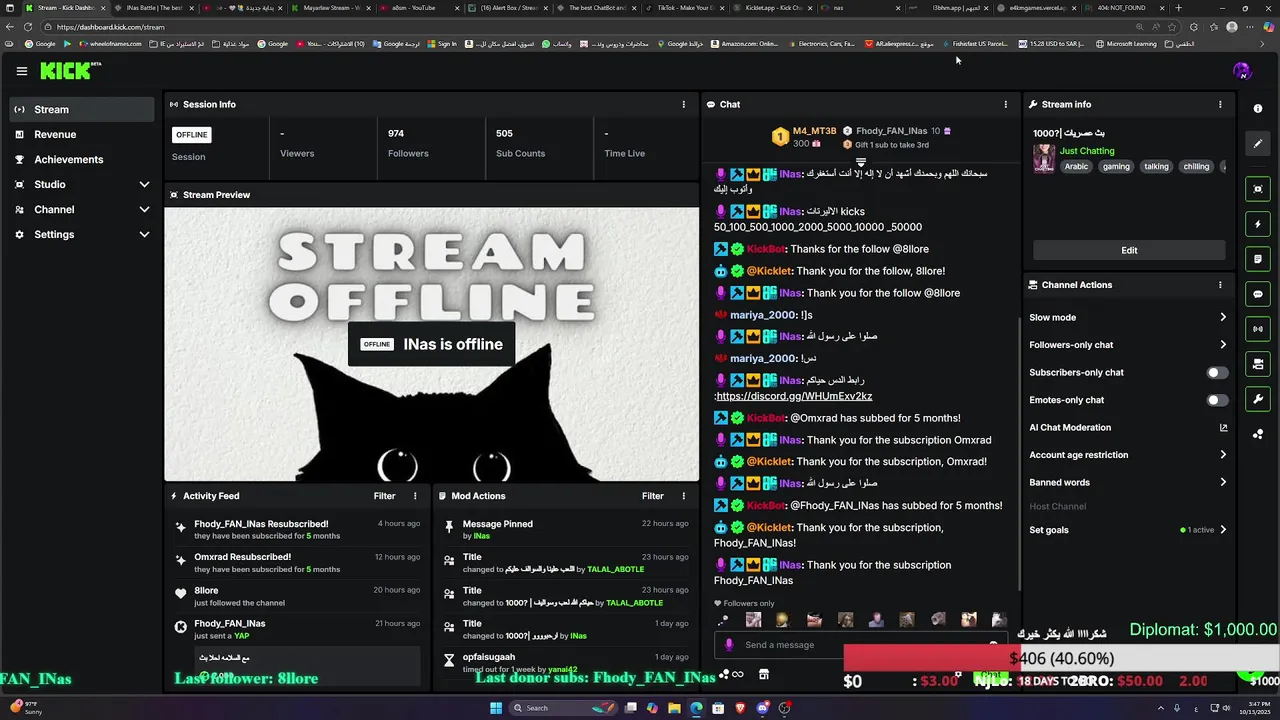Open the user profile avatar menu

coord(1242,71)
